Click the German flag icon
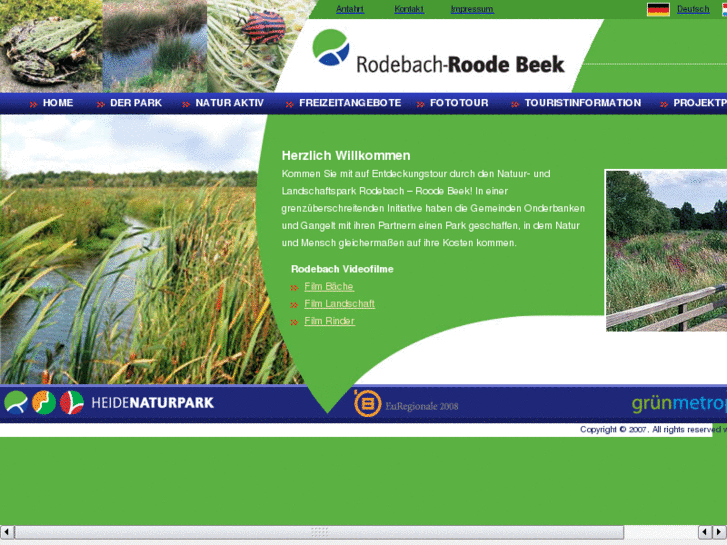The width and height of the screenshot is (727, 545). tap(658, 9)
